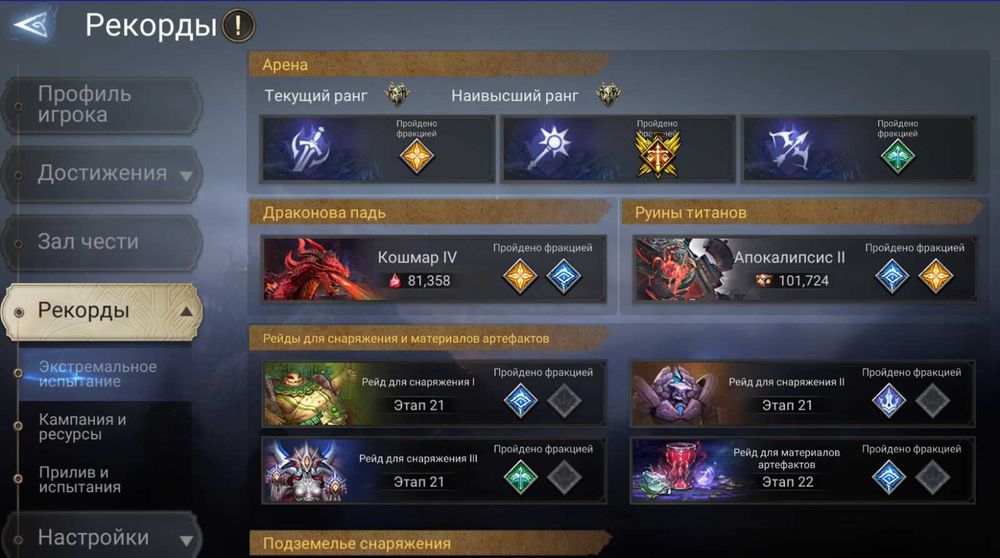The height and width of the screenshot is (558, 1000).
Task: Click green faction badge in Рейд для снаряжения III
Action: 520,477
